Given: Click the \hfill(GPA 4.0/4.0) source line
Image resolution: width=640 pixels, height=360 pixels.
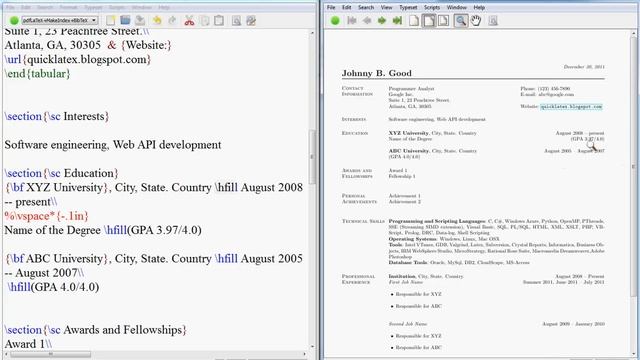Looking at the screenshot, I should [x=53, y=287].
